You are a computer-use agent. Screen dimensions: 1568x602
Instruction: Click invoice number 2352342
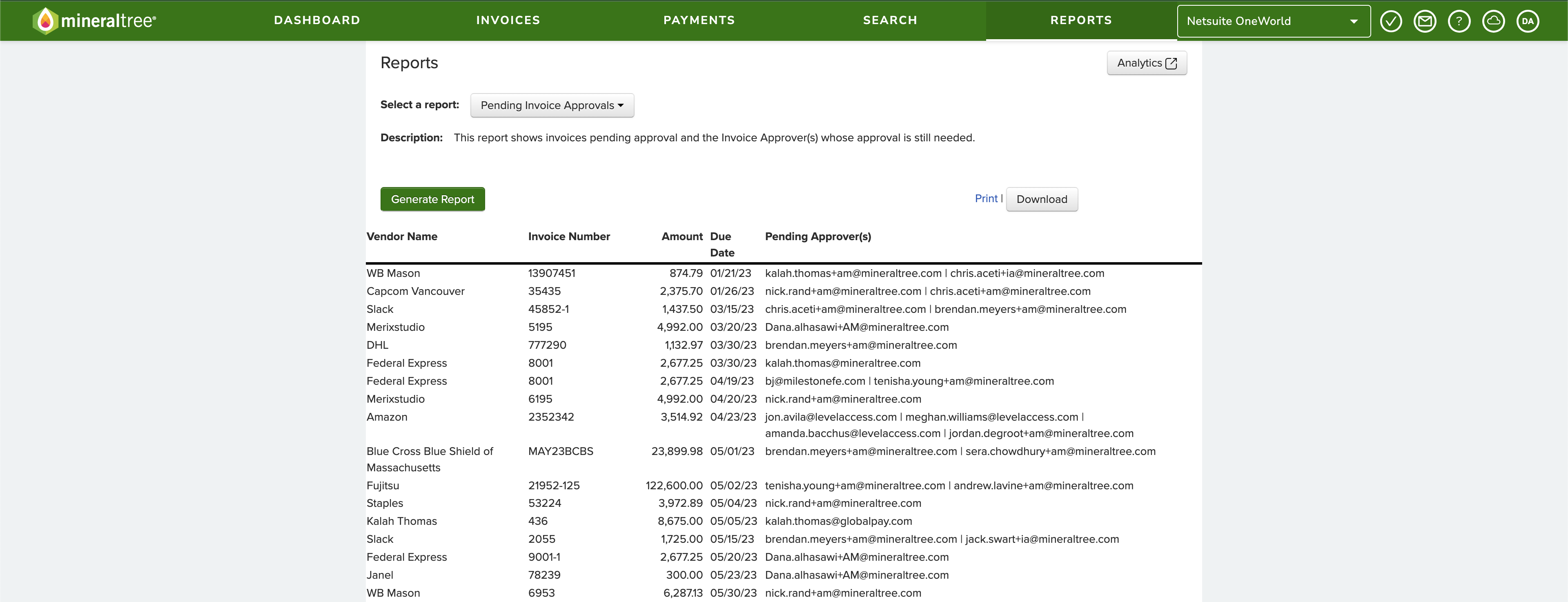point(551,417)
